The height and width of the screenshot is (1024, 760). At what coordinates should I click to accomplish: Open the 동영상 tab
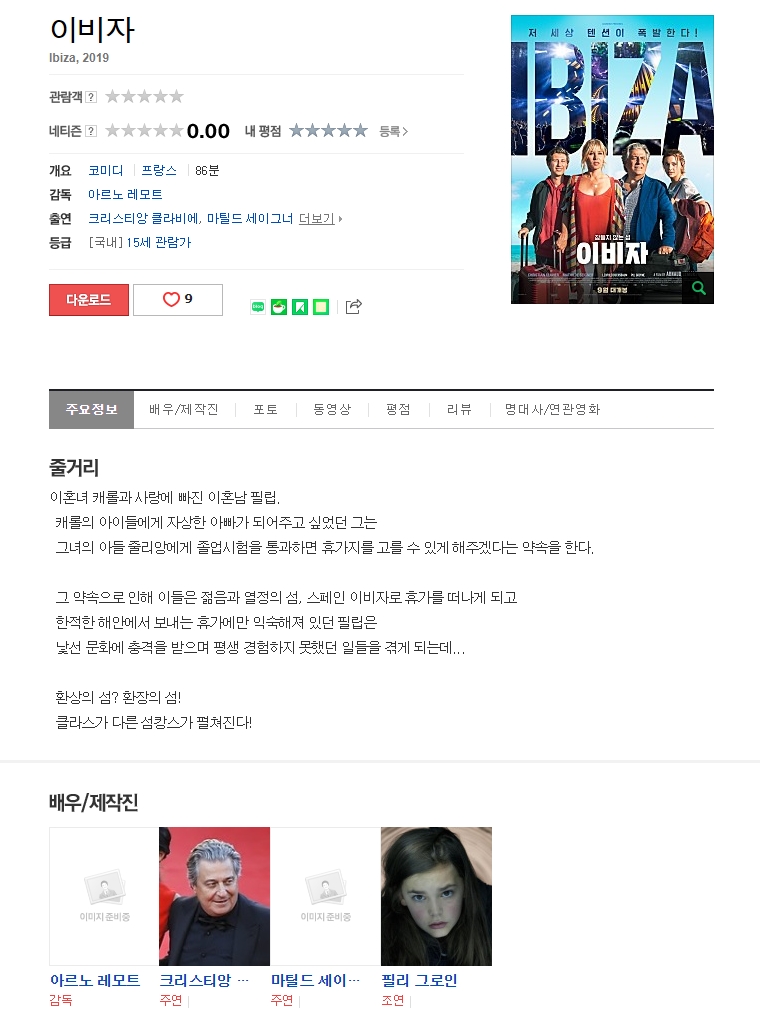(x=332, y=409)
